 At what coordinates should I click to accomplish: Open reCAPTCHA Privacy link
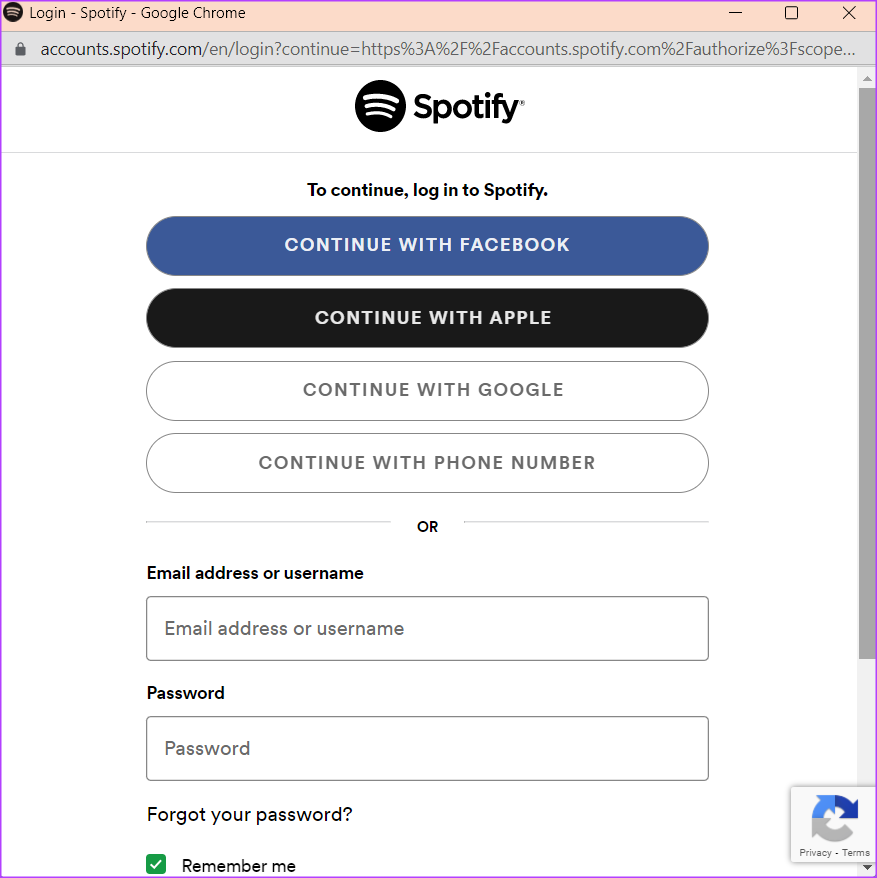[x=815, y=853]
